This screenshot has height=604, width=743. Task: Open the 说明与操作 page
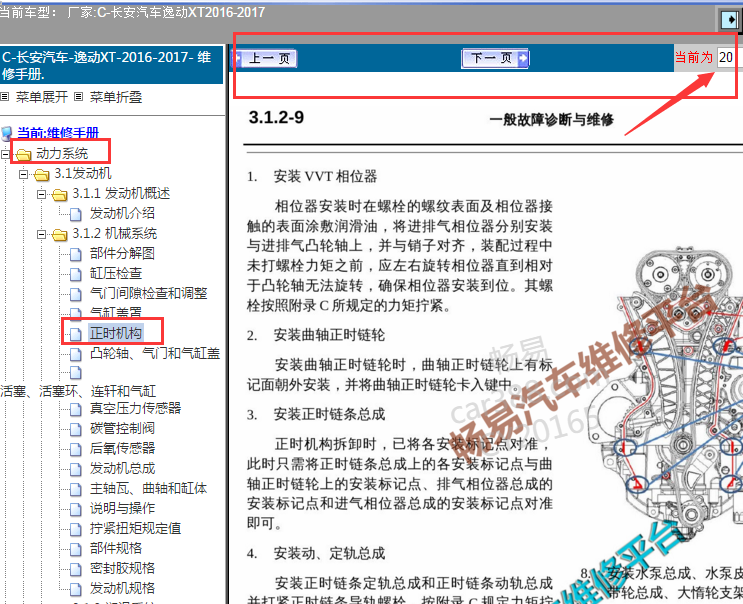tap(123, 508)
